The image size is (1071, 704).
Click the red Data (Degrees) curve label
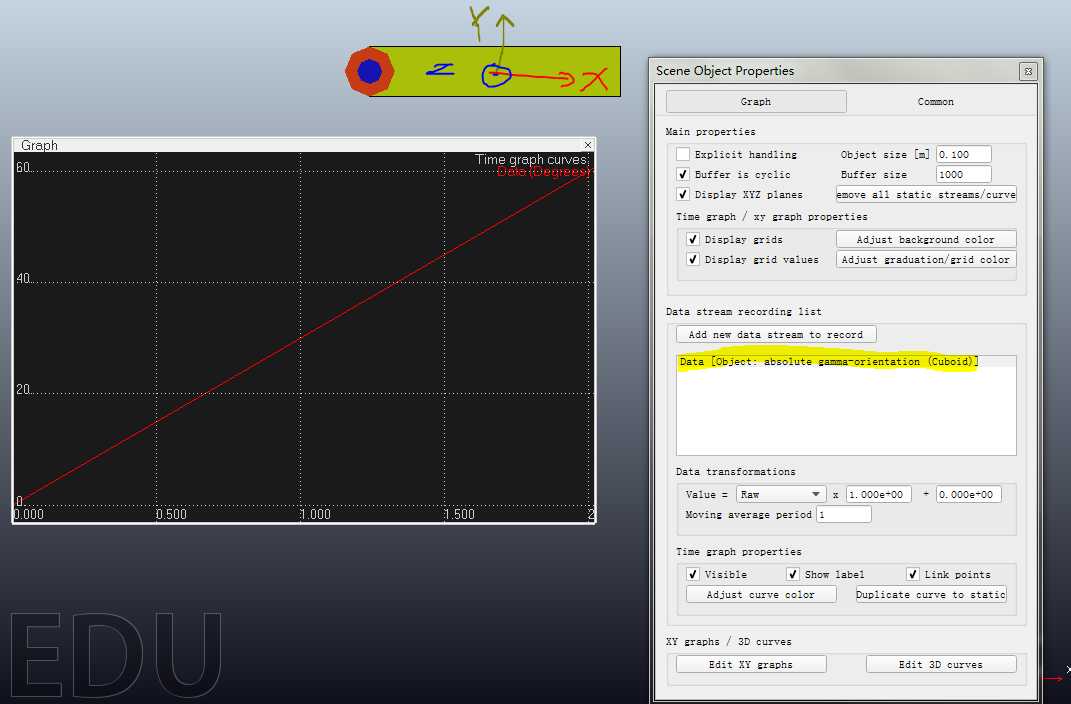coord(543,171)
